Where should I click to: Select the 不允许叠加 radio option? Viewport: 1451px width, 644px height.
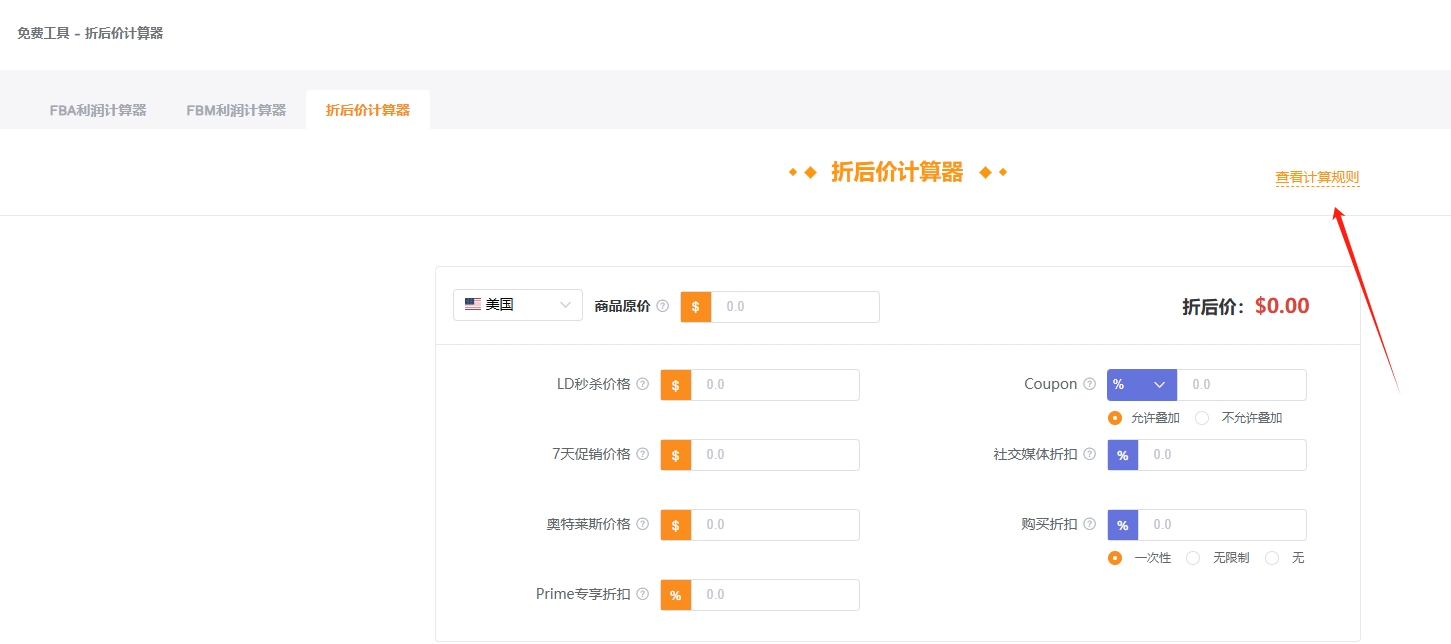click(1202, 418)
